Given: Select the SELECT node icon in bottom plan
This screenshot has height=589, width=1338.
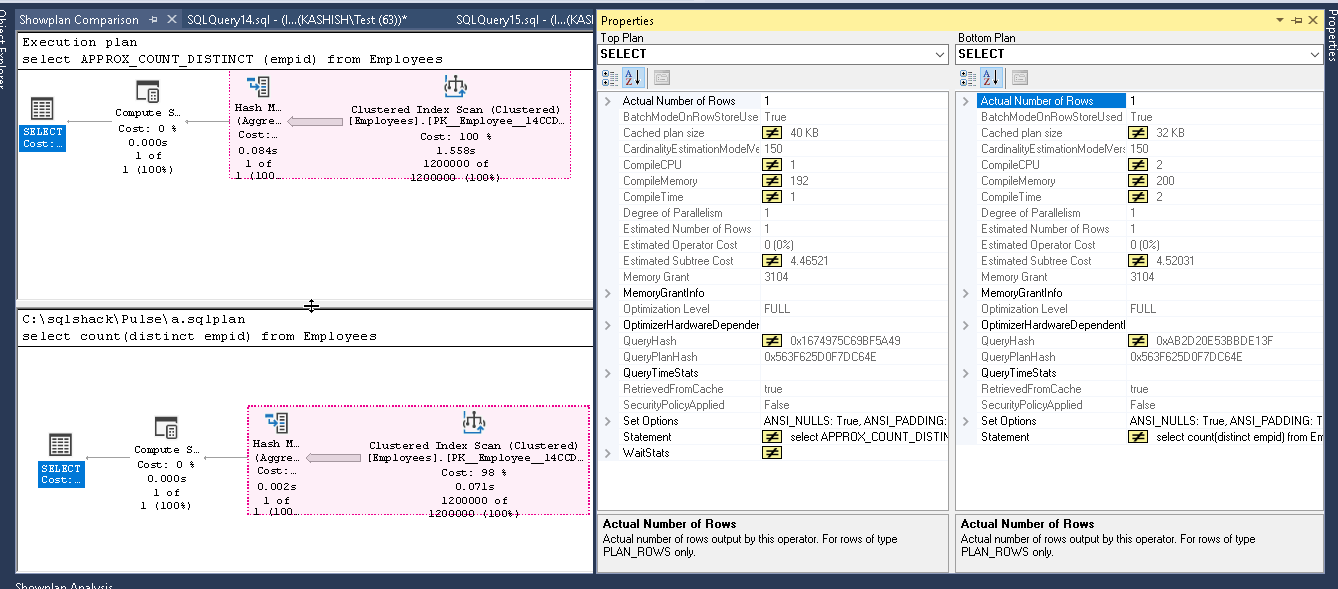Looking at the screenshot, I should (x=60, y=445).
